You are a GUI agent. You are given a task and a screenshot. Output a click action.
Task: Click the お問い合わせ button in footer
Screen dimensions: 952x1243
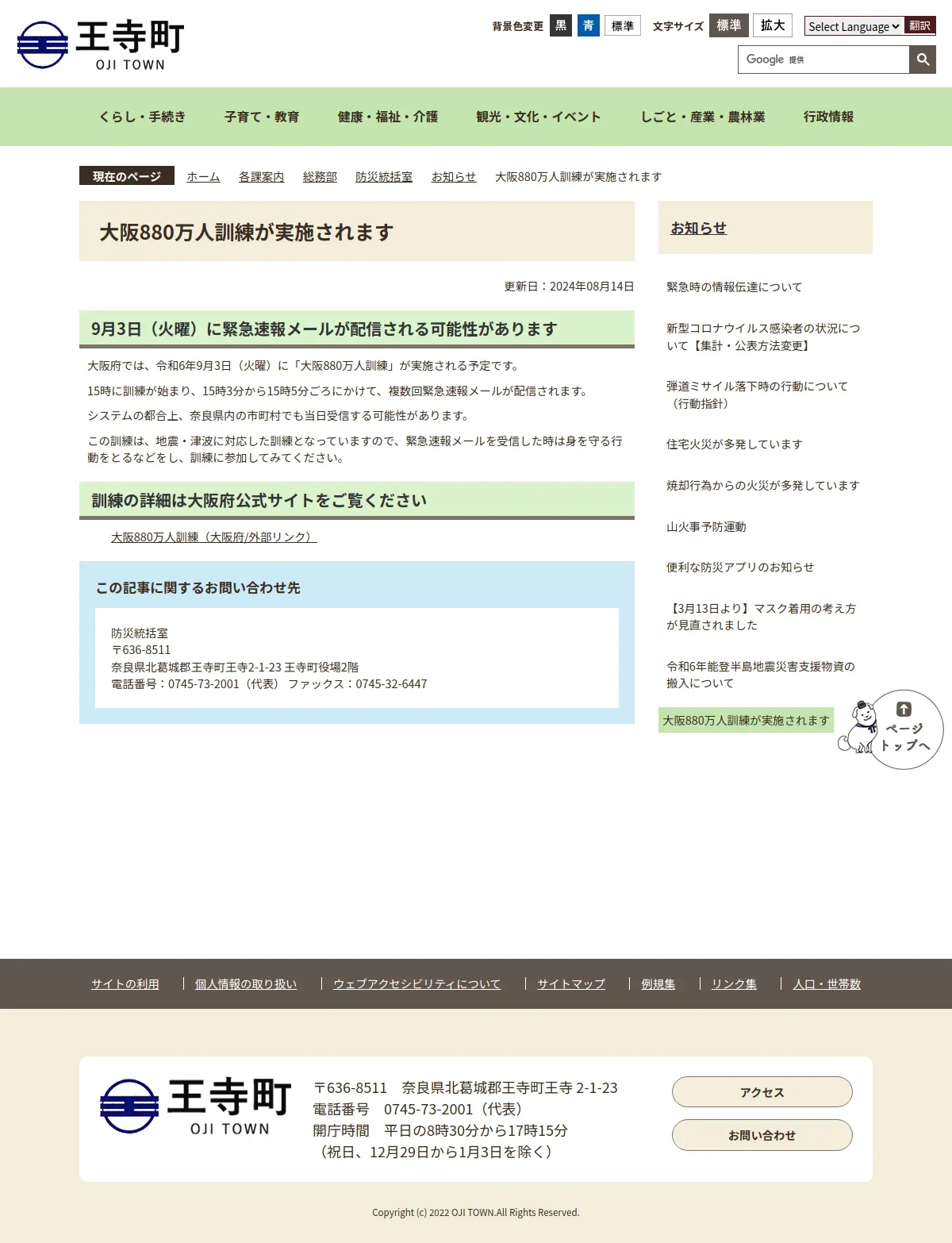pos(762,1135)
